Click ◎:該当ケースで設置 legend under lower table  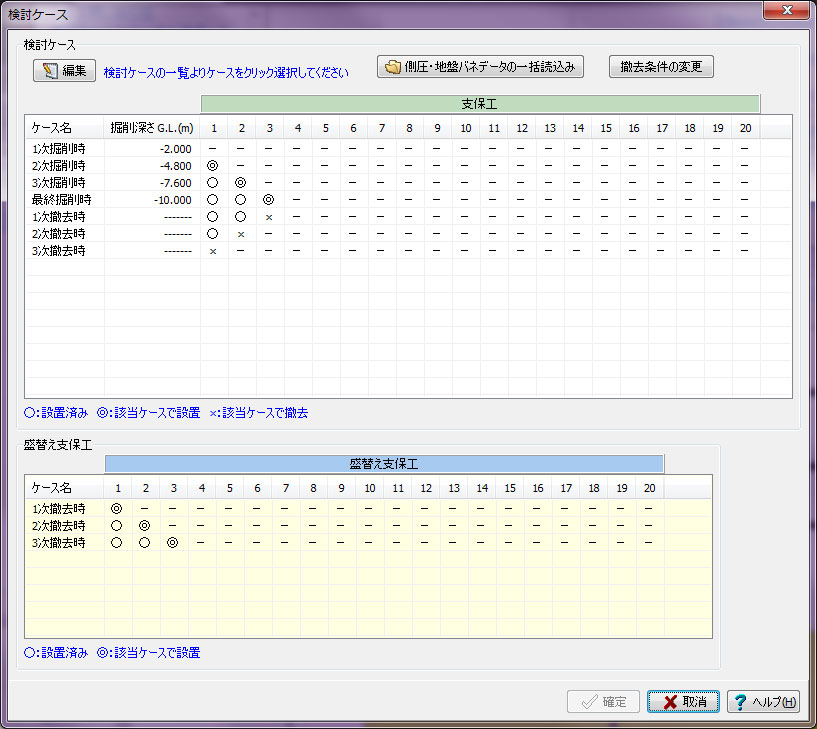coord(148,652)
